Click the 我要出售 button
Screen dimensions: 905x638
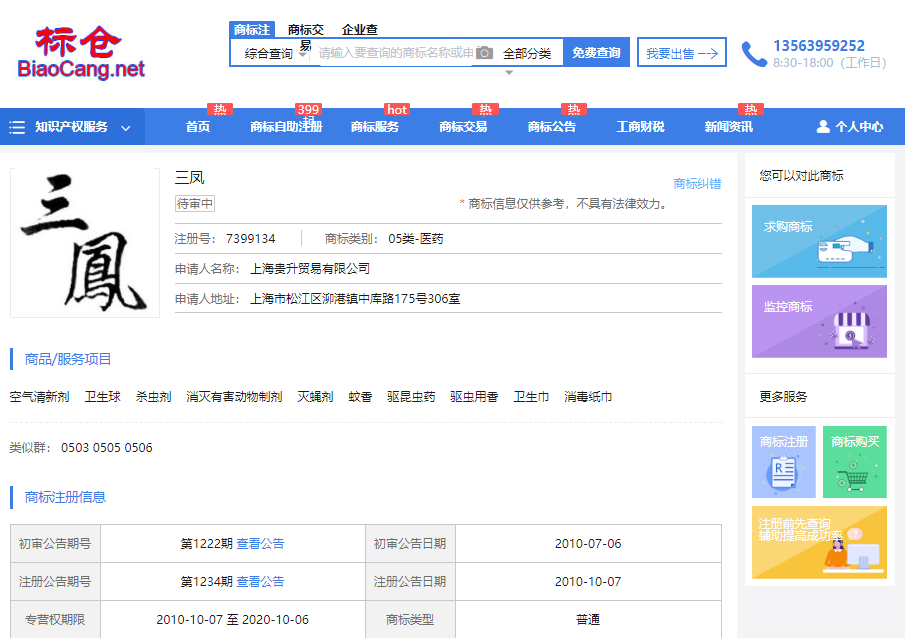682,53
